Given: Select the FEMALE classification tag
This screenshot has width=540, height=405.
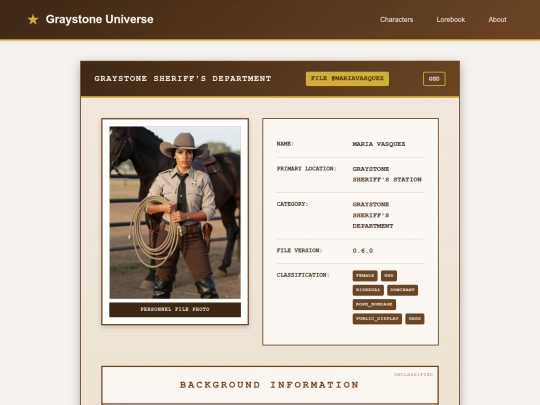Looking at the screenshot, I should pos(365,276).
